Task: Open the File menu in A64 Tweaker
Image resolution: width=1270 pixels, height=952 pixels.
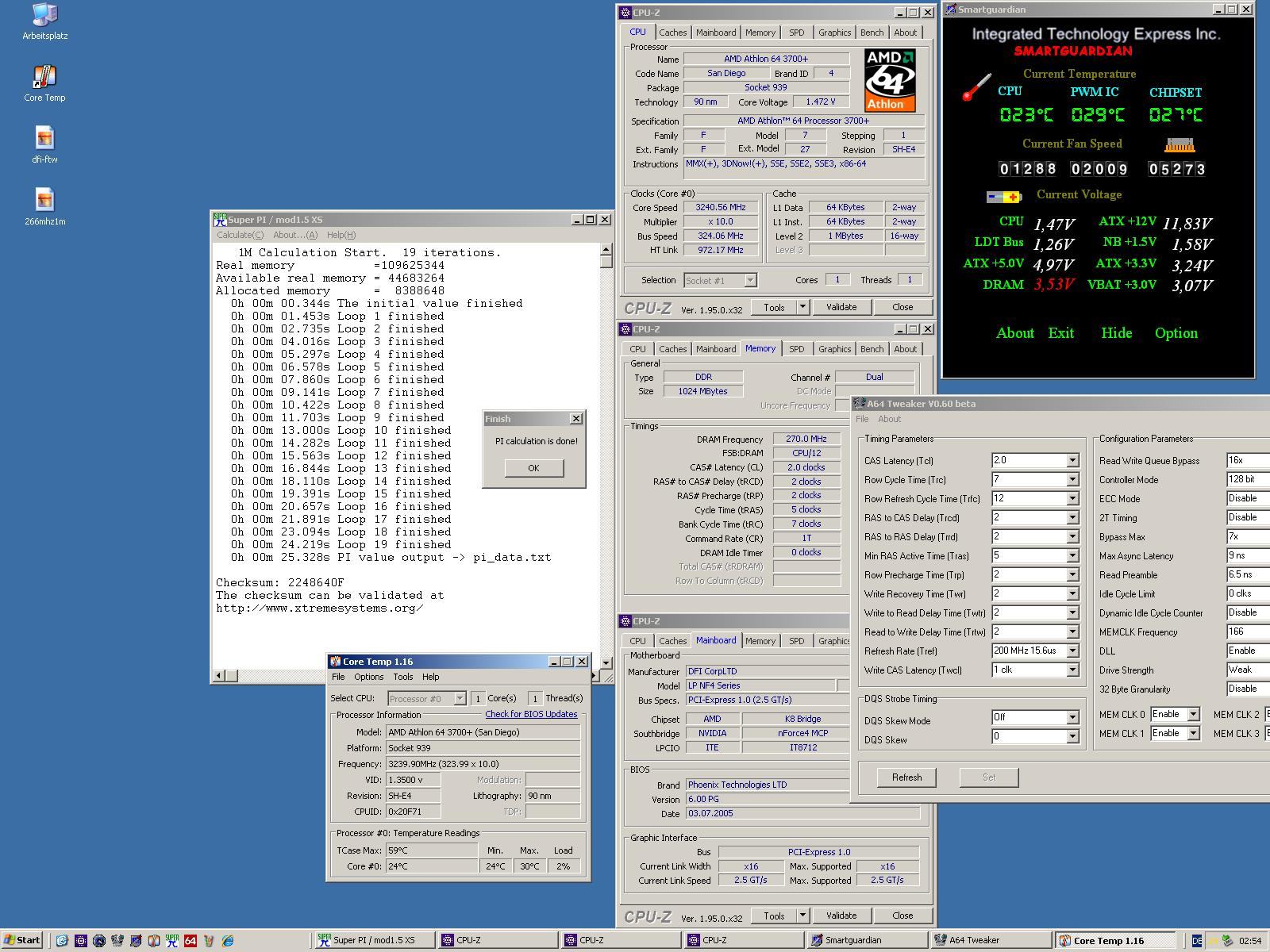Action: (862, 419)
